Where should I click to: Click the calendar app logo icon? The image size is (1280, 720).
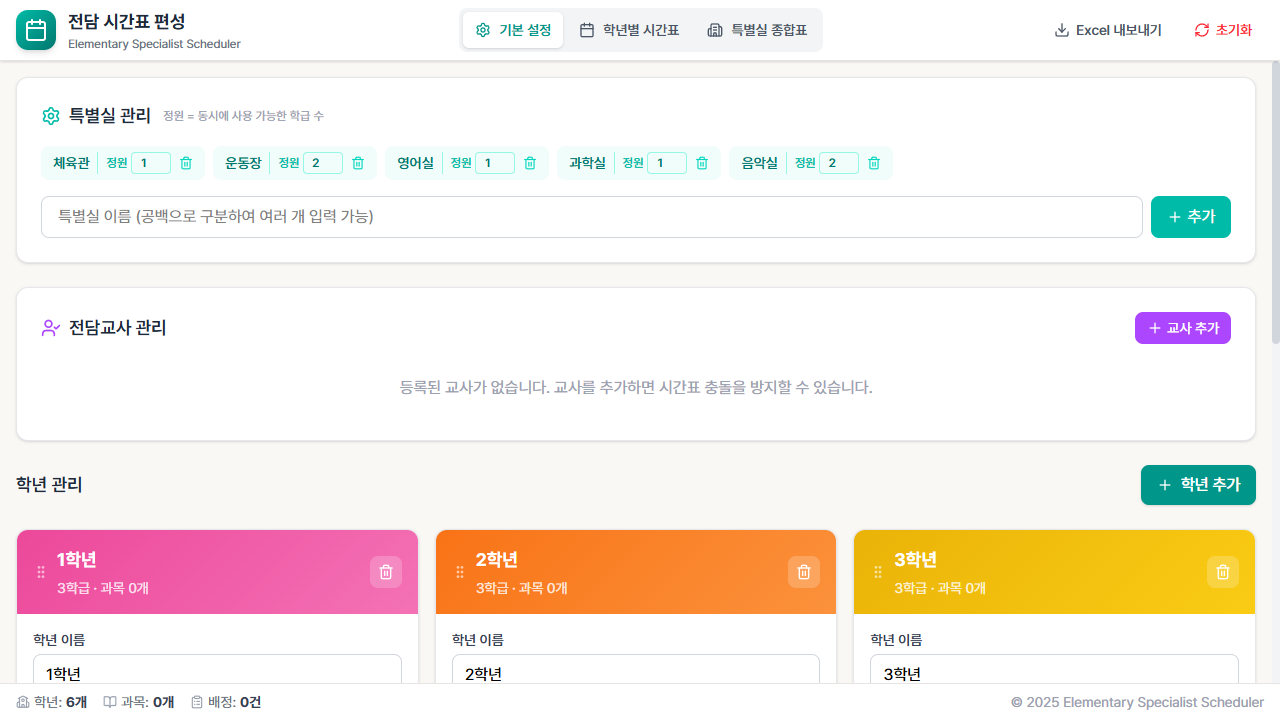[x=36, y=30]
